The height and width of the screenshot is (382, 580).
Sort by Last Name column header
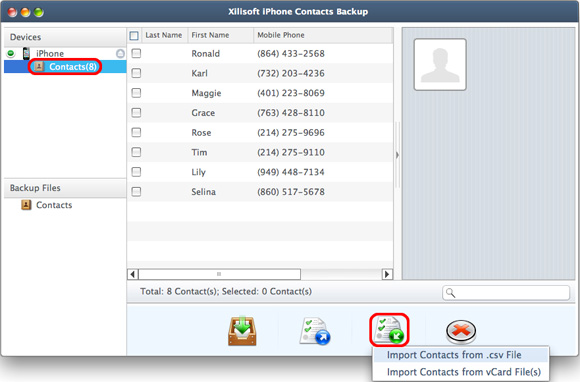[x=164, y=35]
